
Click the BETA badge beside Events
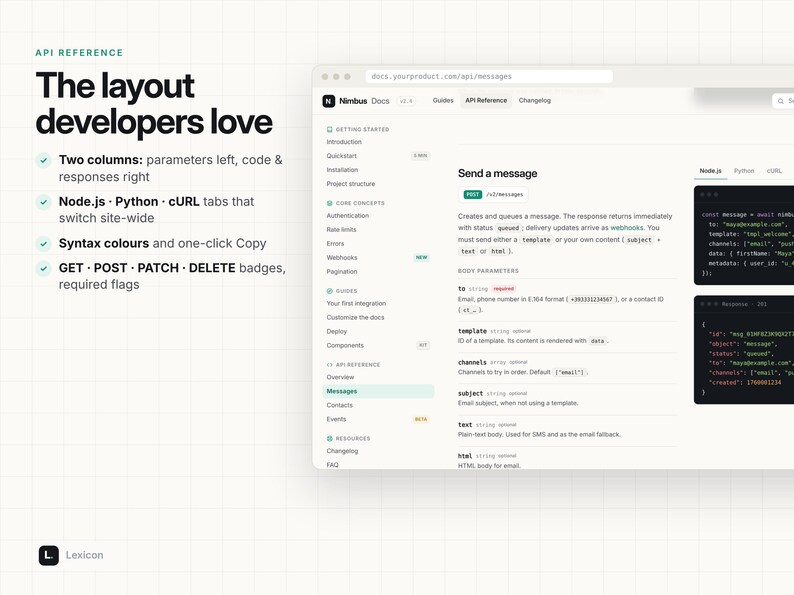coord(421,419)
